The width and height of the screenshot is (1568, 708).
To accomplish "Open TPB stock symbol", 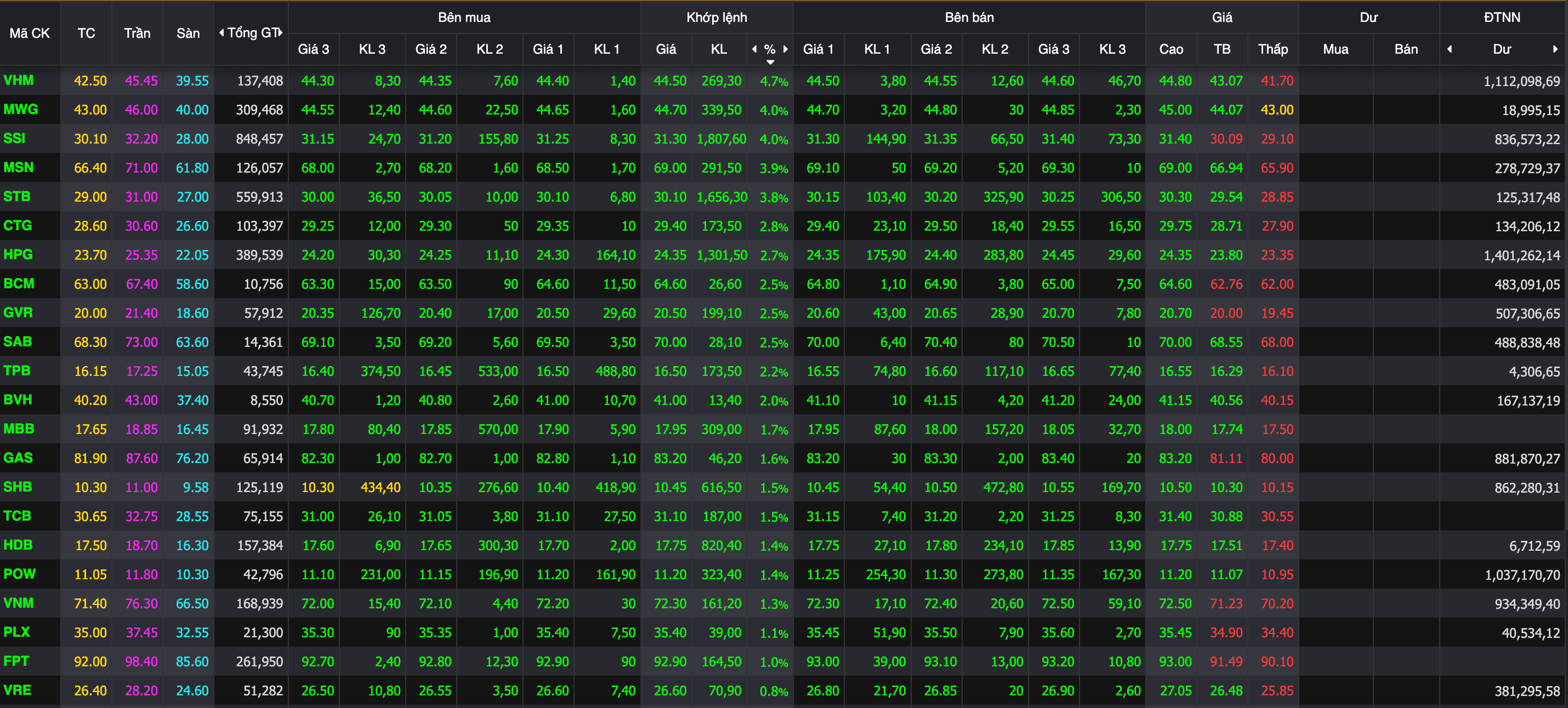I will tap(17, 370).
